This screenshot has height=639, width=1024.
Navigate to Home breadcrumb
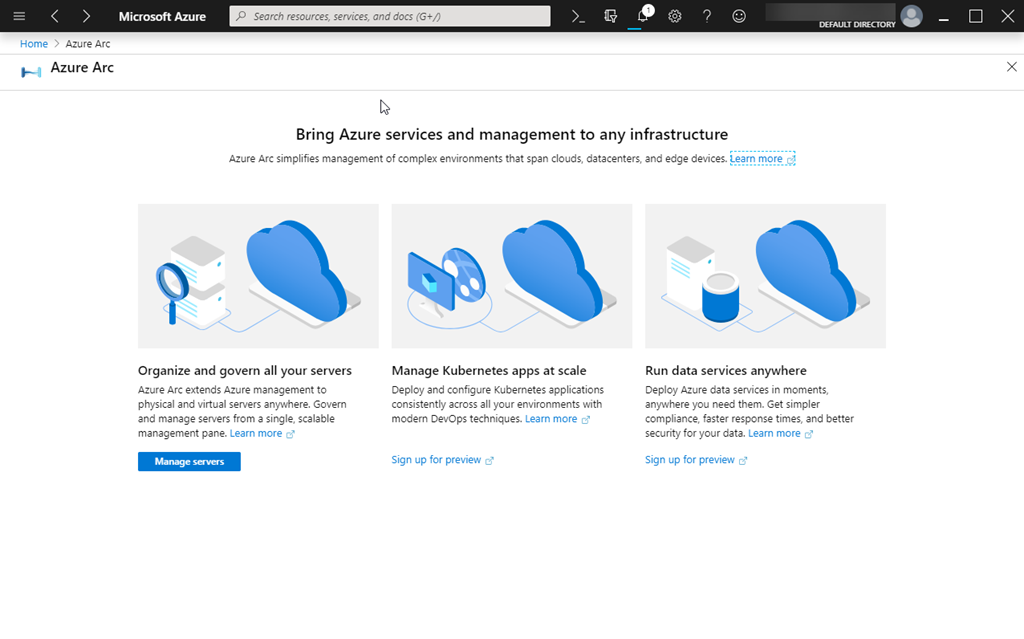click(x=34, y=44)
